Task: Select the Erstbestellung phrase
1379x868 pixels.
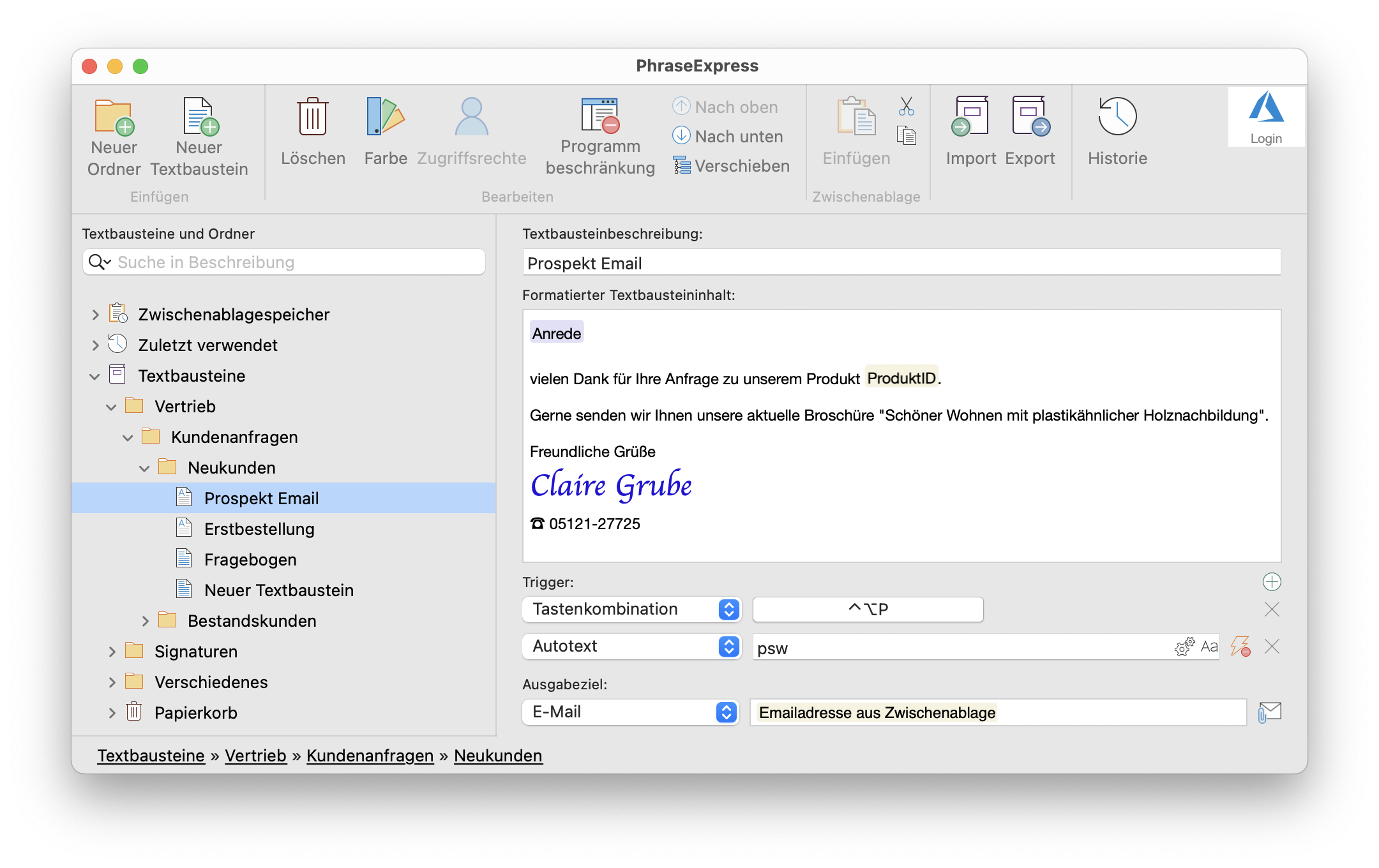Action: (259, 528)
